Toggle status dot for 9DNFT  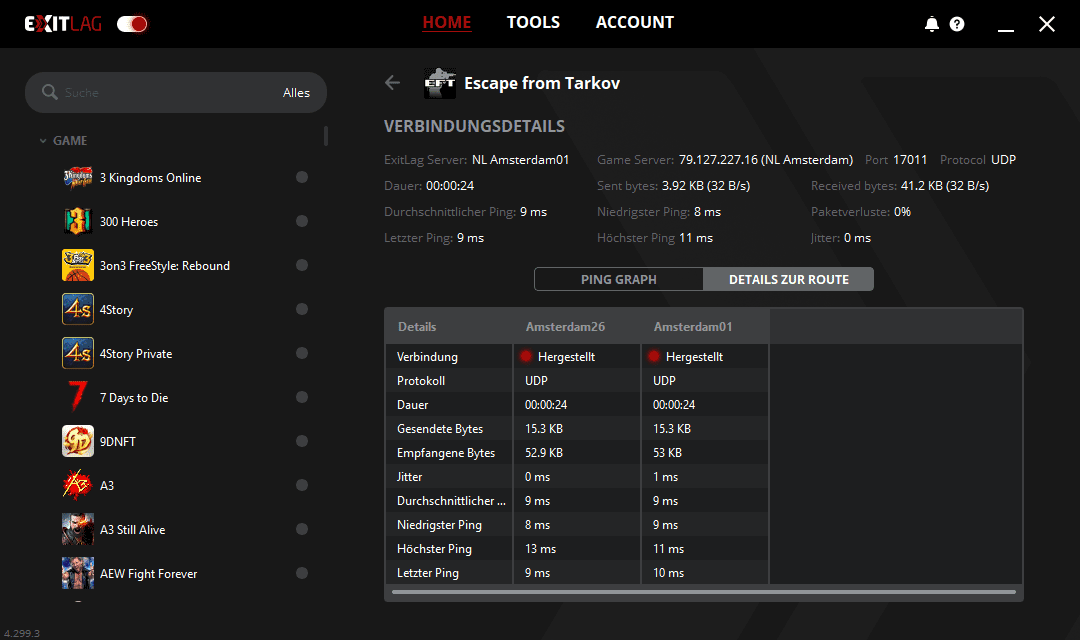click(302, 441)
